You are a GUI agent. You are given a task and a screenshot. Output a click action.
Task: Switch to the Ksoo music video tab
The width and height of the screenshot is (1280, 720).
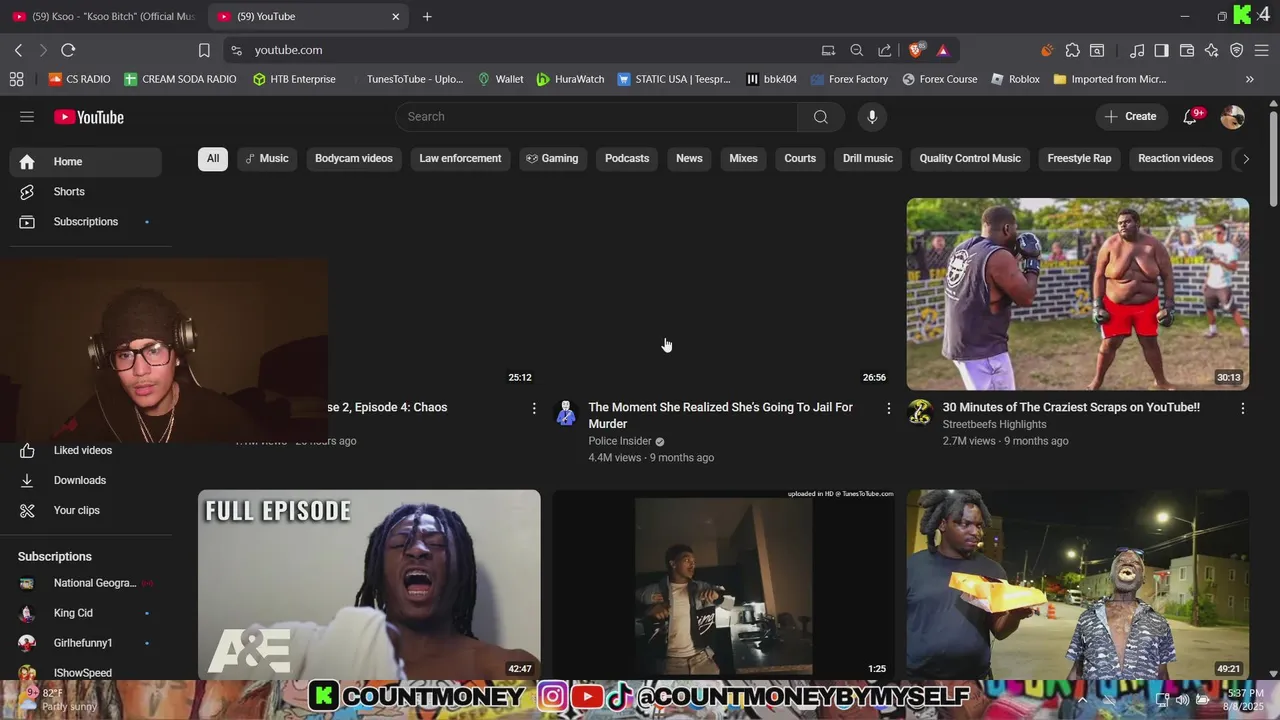(x=103, y=16)
